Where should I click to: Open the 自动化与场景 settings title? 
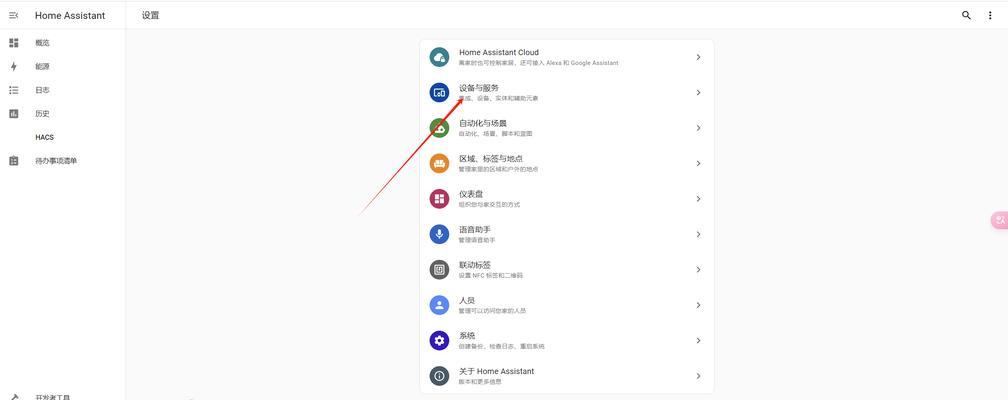[x=483, y=123]
